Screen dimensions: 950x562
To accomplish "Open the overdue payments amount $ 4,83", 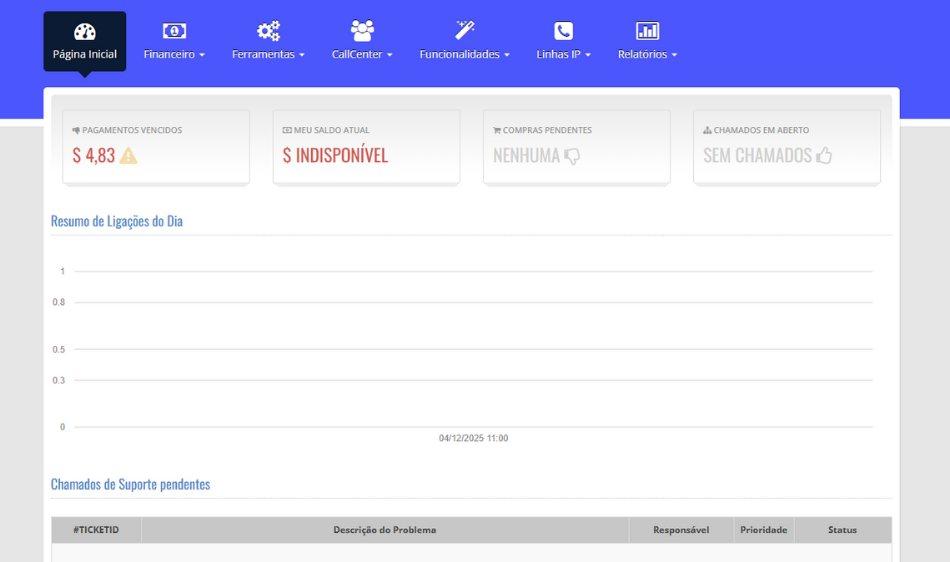I will [94, 156].
